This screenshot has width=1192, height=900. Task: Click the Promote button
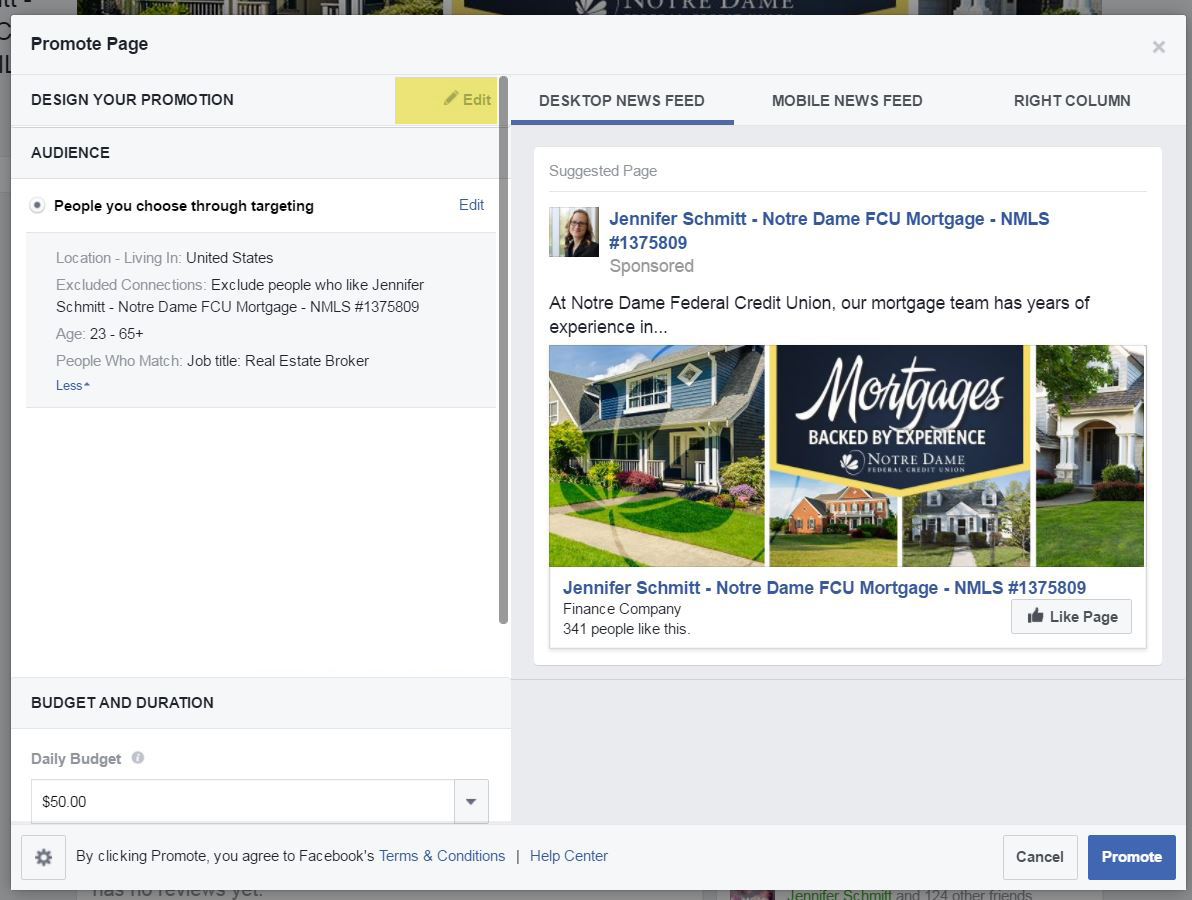1131,857
